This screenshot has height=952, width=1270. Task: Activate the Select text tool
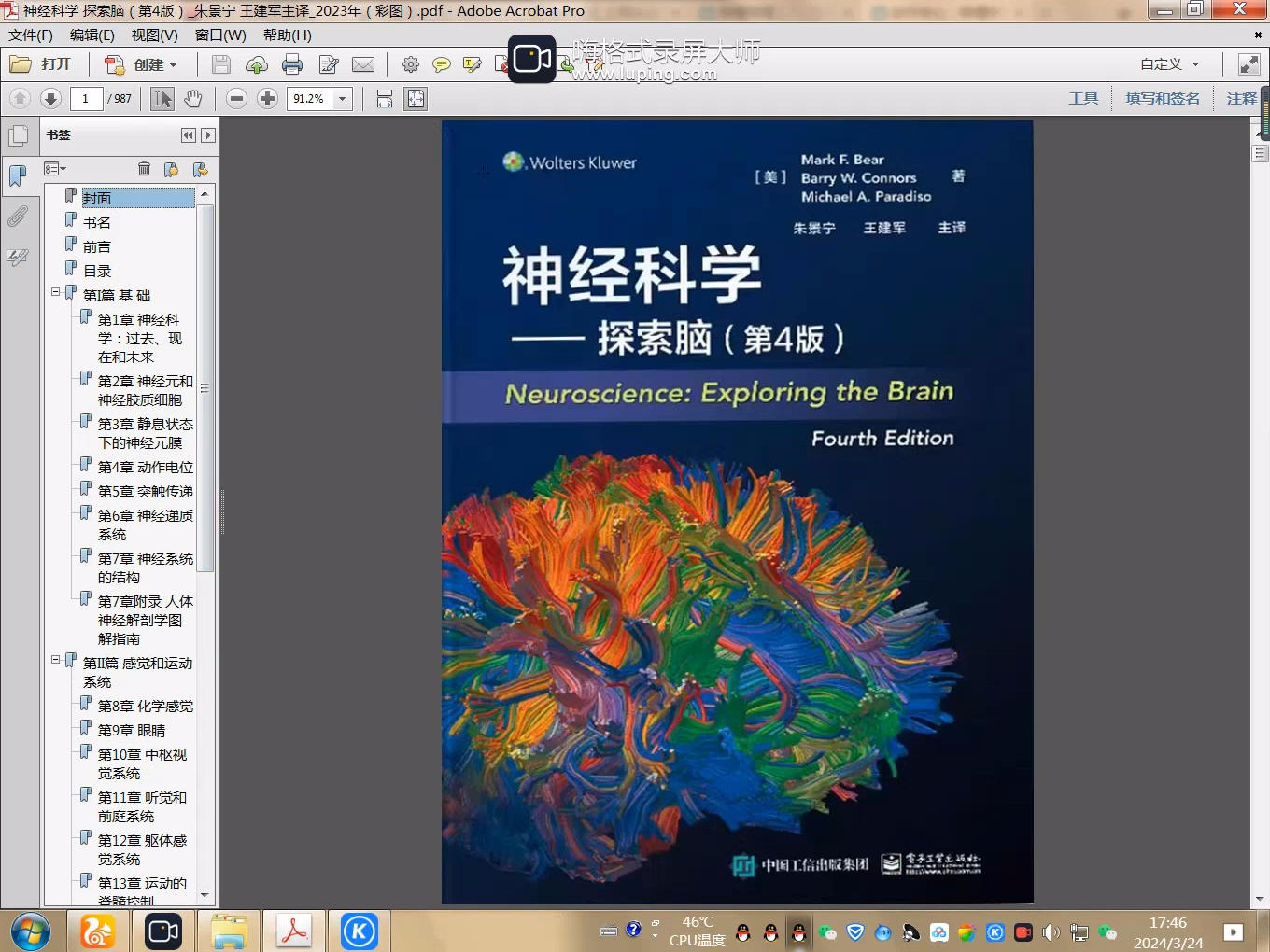162,99
